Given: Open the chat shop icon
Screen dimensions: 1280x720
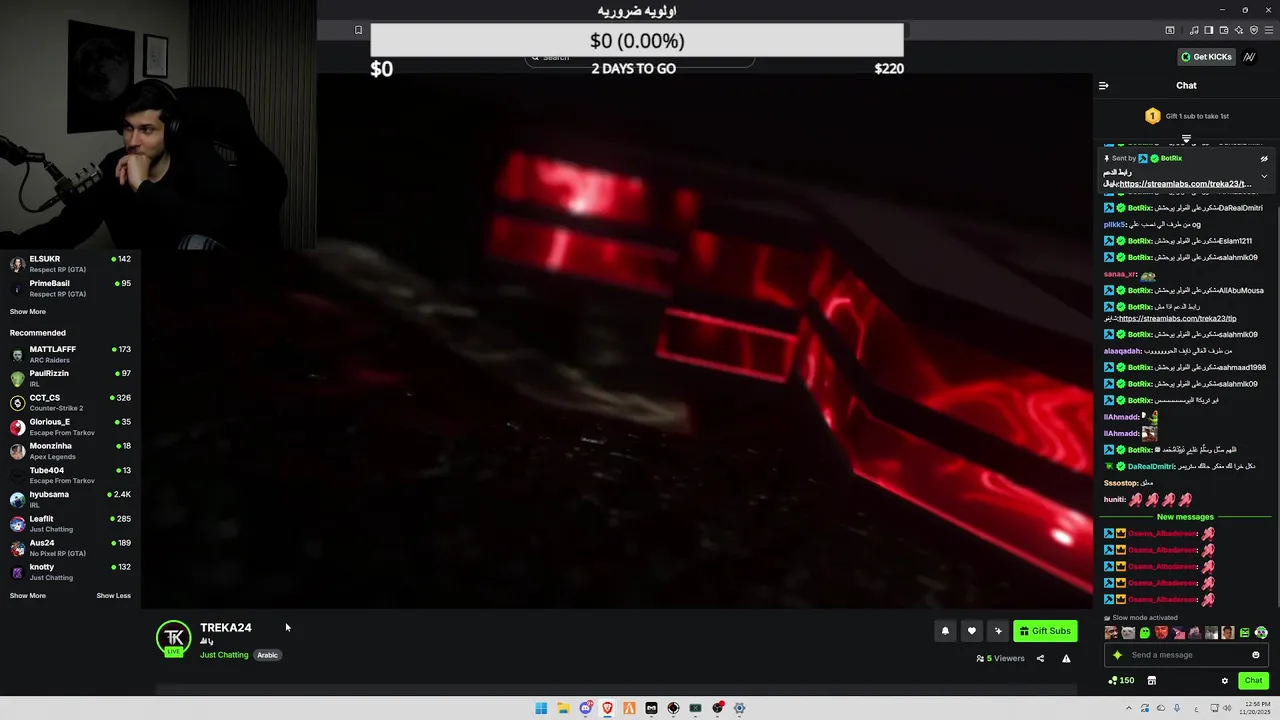Looking at the screenshot, I should click(1151, 680).
